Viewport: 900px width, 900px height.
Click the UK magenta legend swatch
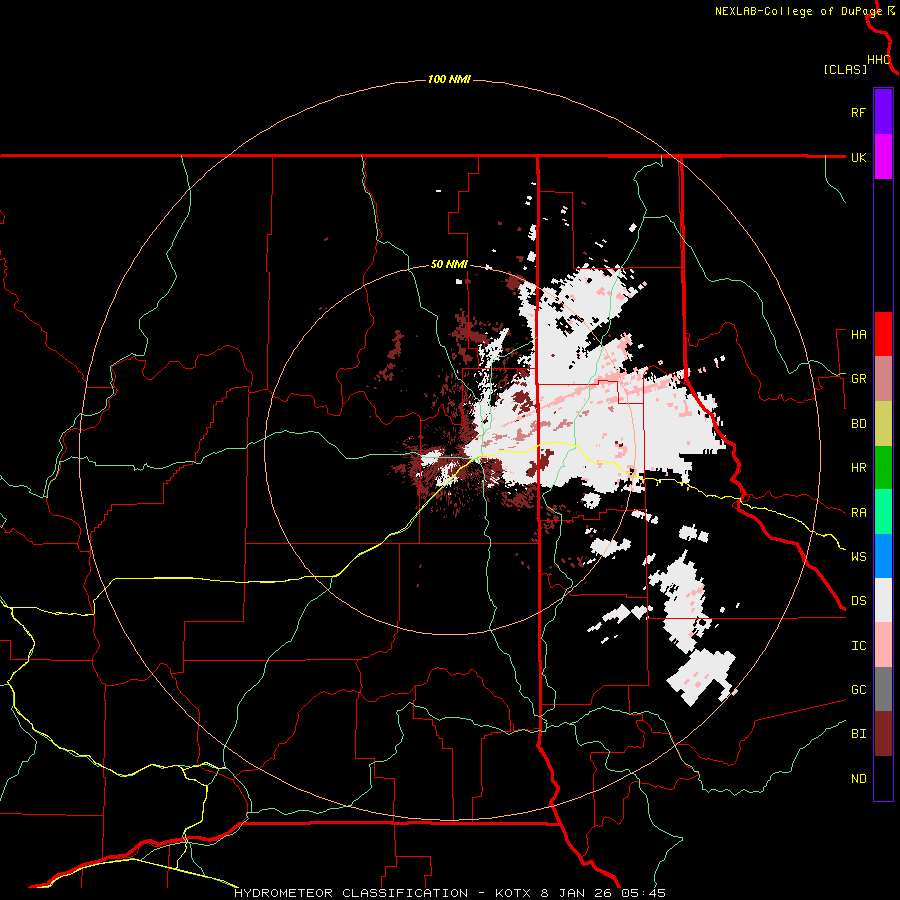tap(883, 157)
